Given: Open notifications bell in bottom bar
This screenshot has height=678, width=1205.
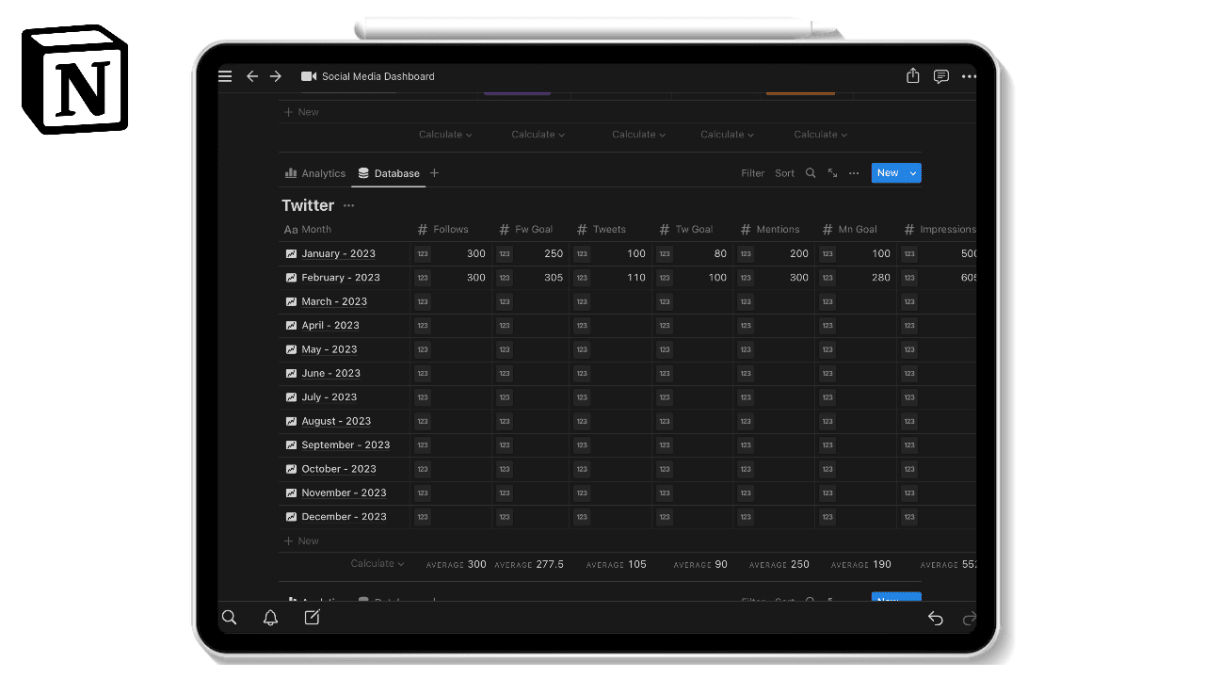Looking at the screenshot, I should pos(270,618).
